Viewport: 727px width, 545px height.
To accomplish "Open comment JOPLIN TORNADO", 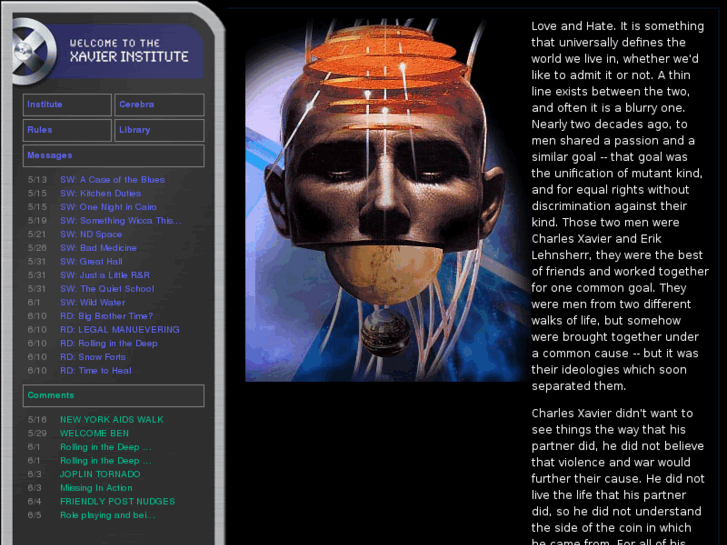I will (100, 474).
